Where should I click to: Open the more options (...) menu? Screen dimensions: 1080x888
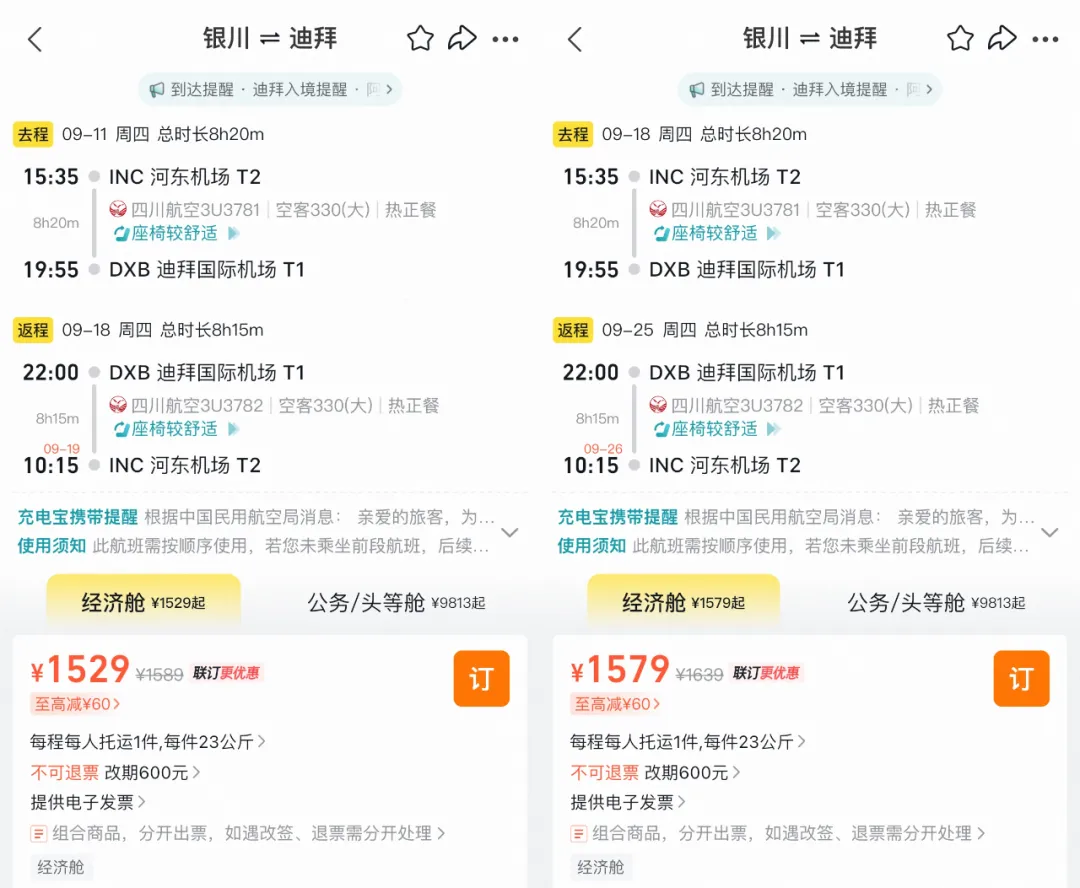tap(506, 38)
